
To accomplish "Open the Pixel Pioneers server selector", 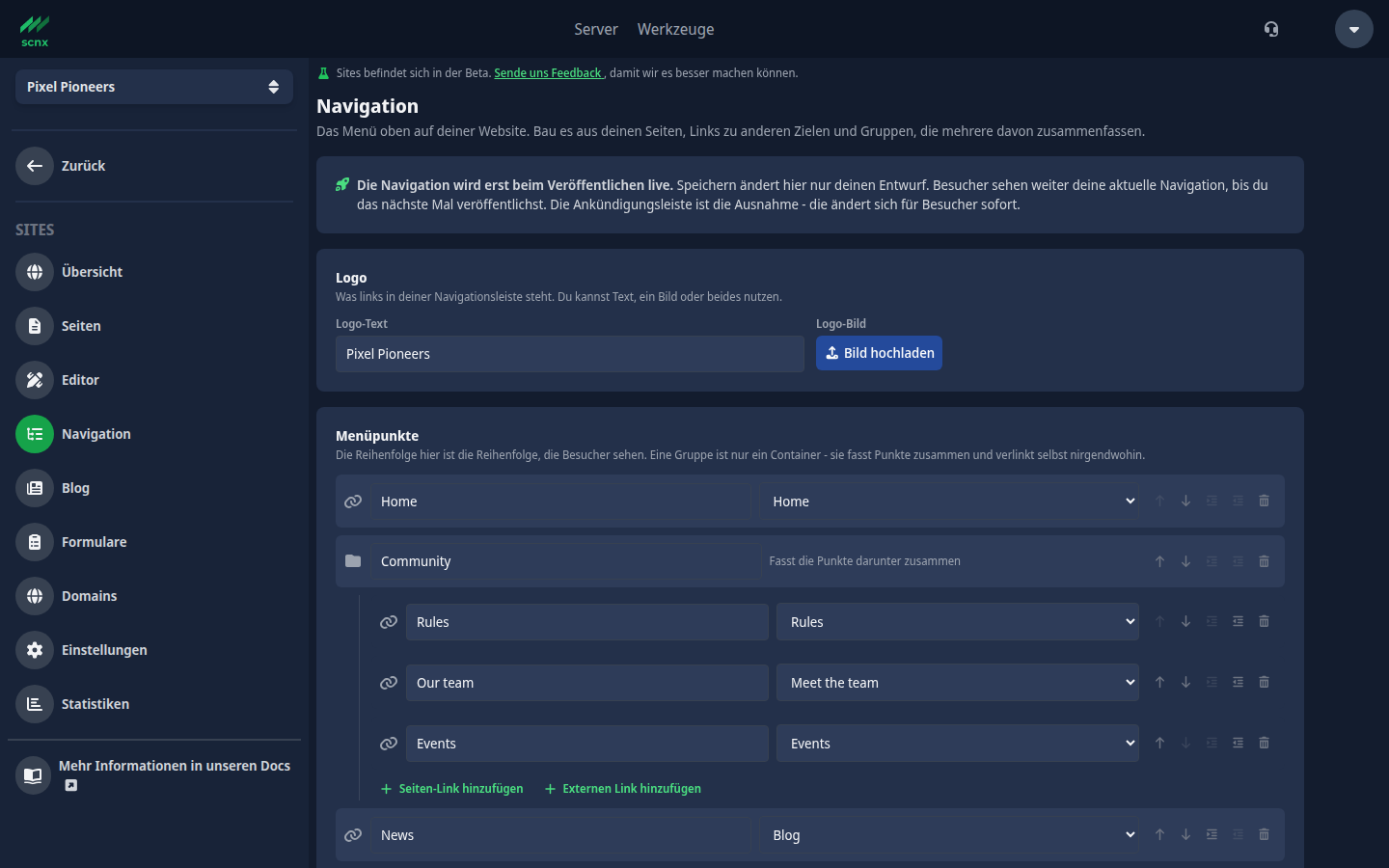I will point(154,87).
